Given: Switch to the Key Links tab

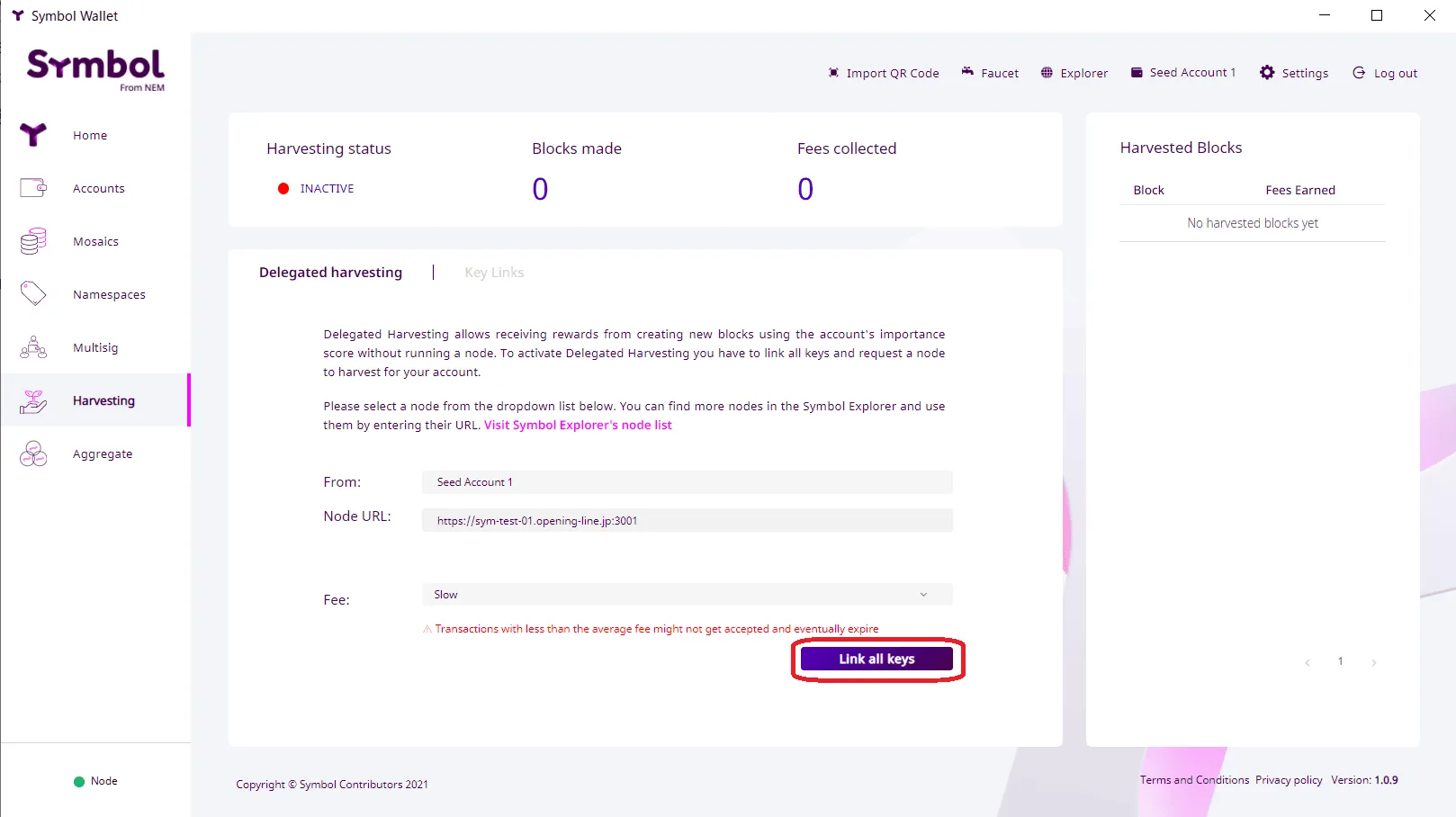Looking at the screenshot, I should [494, 273].
